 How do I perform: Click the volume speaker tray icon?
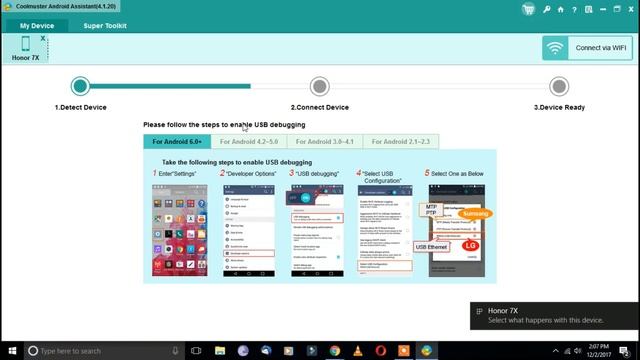tap(578, 351)
